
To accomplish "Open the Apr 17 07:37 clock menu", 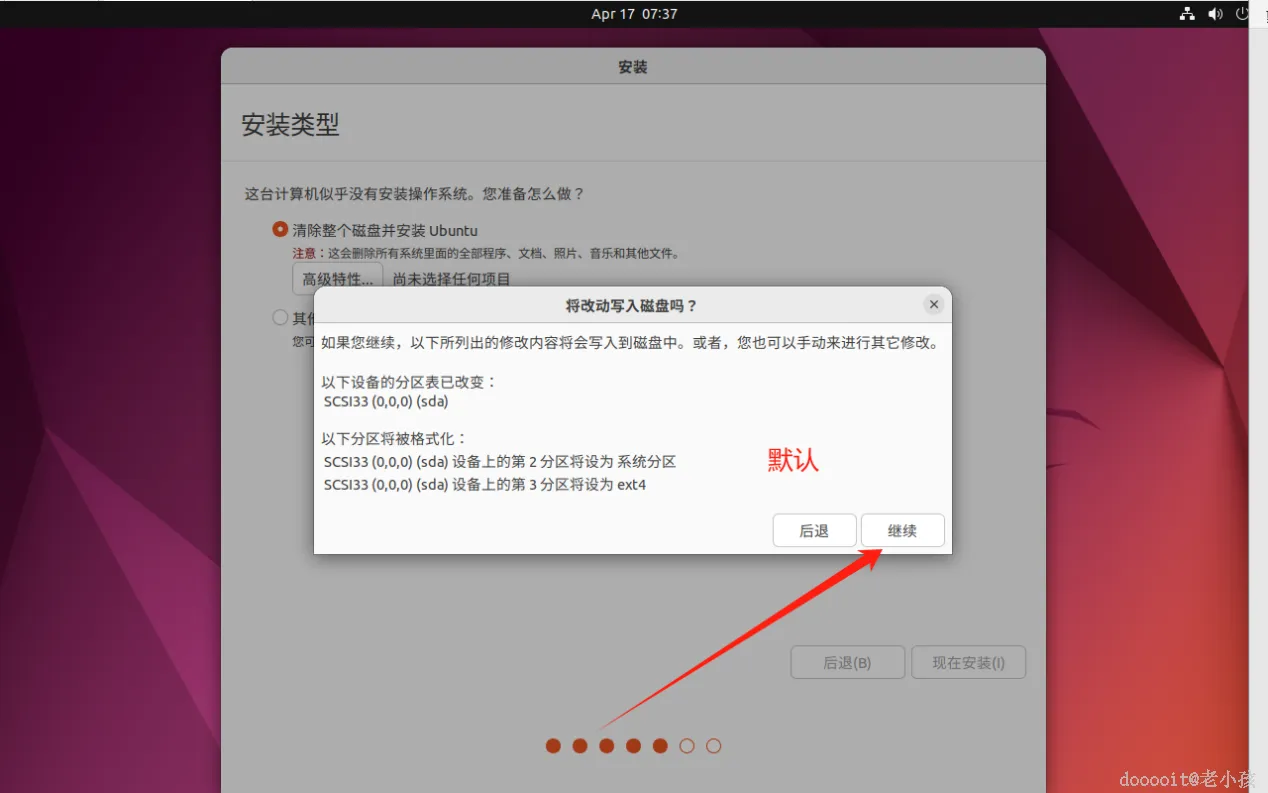I will point(634,14).
